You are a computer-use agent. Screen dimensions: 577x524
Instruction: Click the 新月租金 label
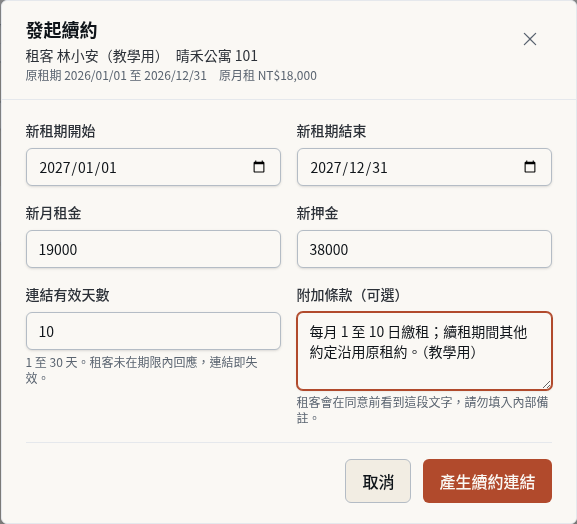pyautogui.click(x=53, y=213)
